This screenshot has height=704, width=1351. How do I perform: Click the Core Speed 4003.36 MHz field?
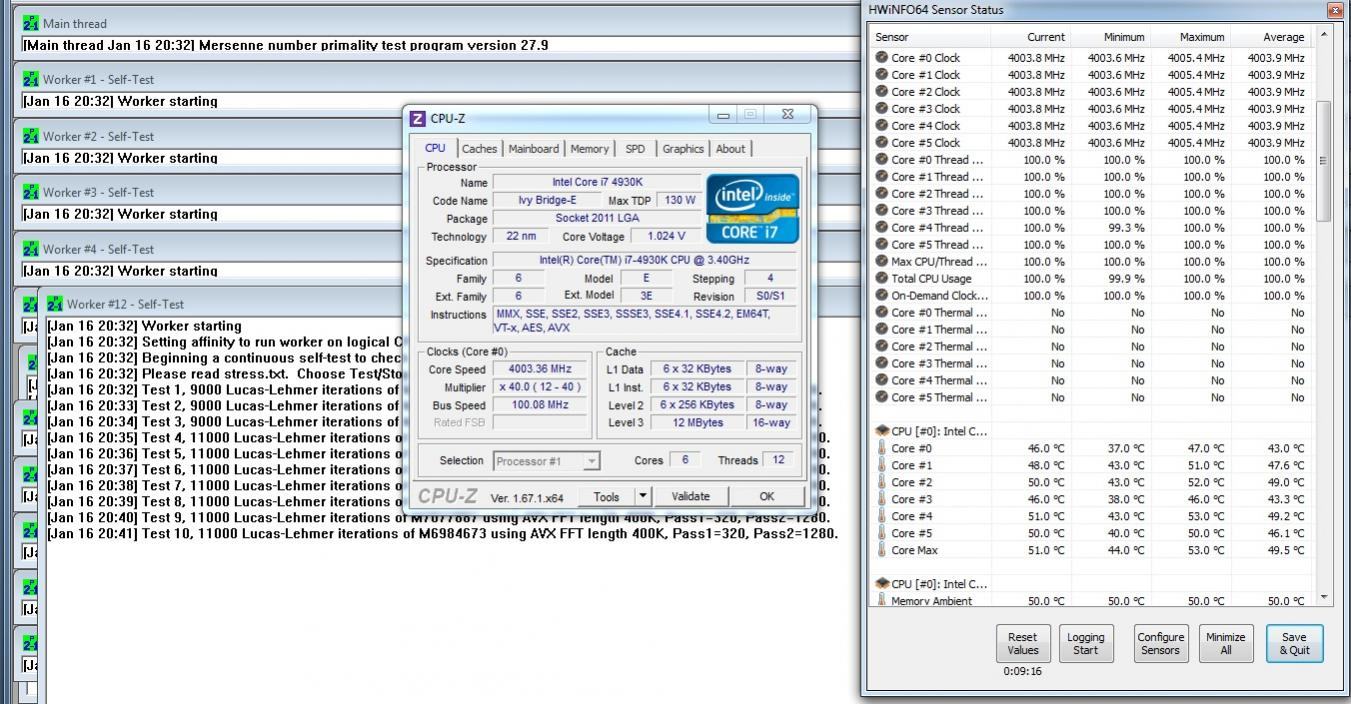(x=540, y=369)
